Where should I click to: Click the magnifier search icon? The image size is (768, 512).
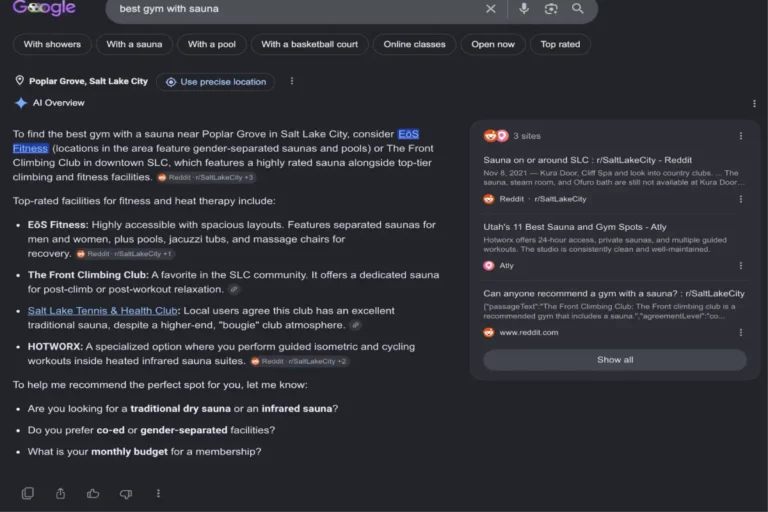(x=577, y=9)
